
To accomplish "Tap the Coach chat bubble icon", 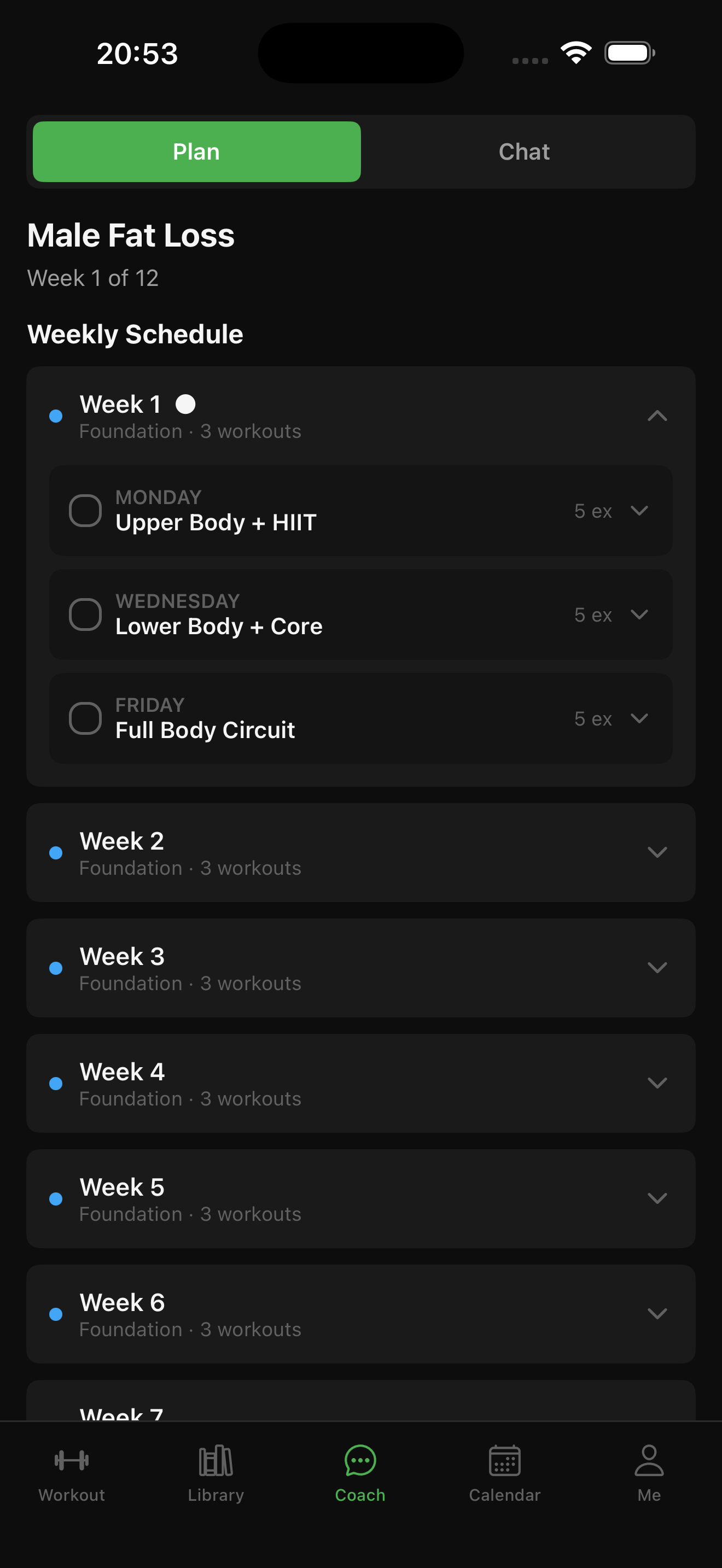I will [x=360, y=1460].
